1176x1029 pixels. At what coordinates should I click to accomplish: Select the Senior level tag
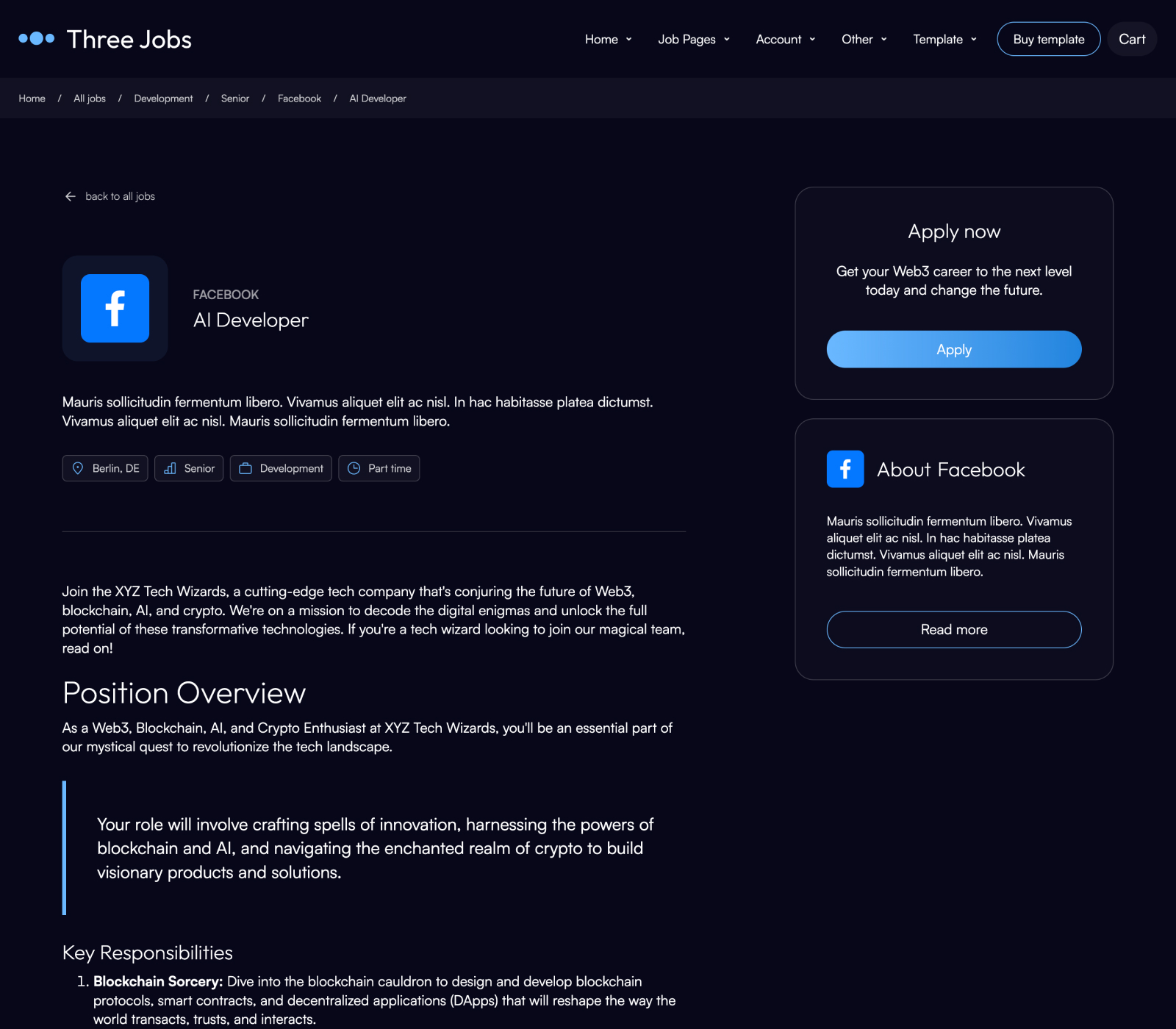click(x=189, y=468)
